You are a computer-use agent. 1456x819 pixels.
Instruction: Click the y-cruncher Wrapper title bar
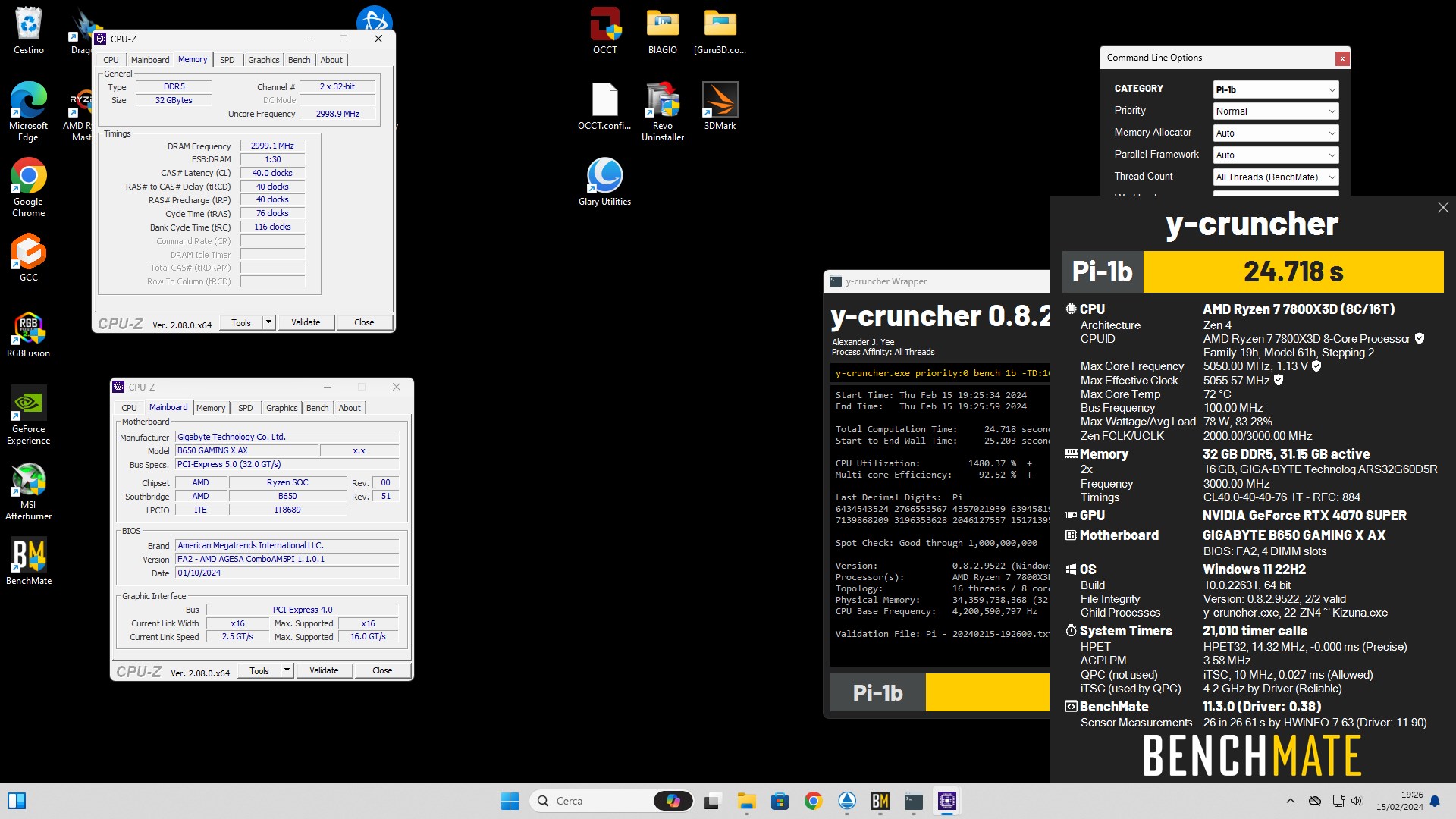point(937,281)
